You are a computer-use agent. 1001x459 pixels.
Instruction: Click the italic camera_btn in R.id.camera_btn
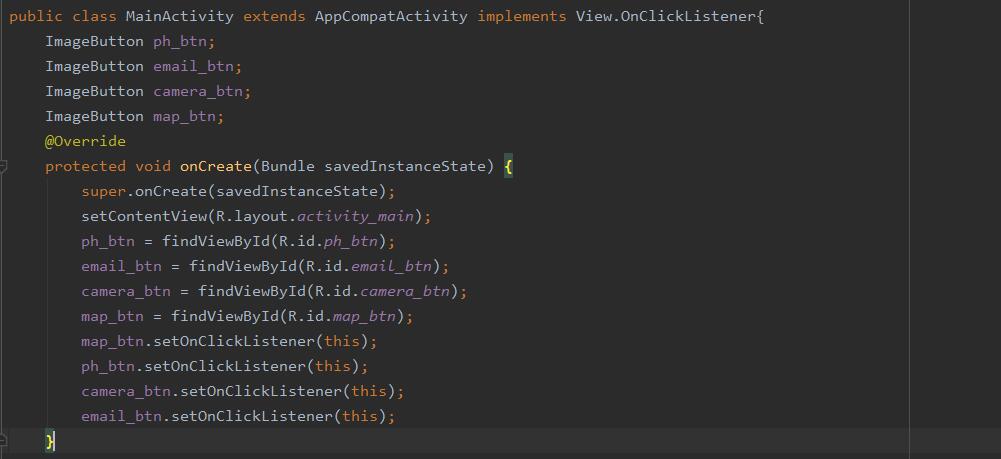click(405, 291)
